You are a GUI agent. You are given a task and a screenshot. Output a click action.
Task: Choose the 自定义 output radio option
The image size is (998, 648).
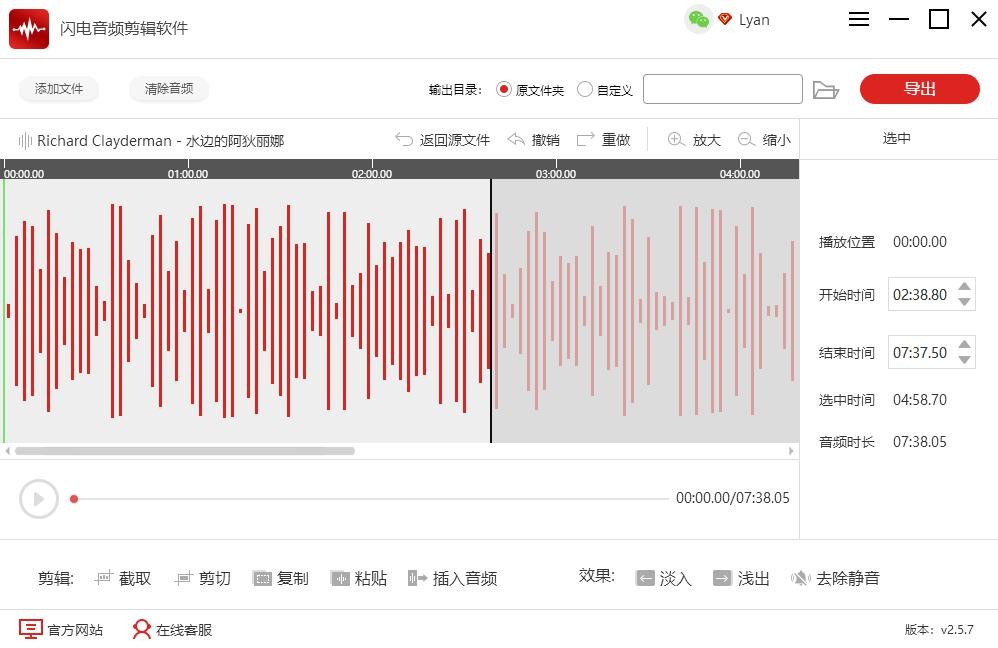pos(585,89)
